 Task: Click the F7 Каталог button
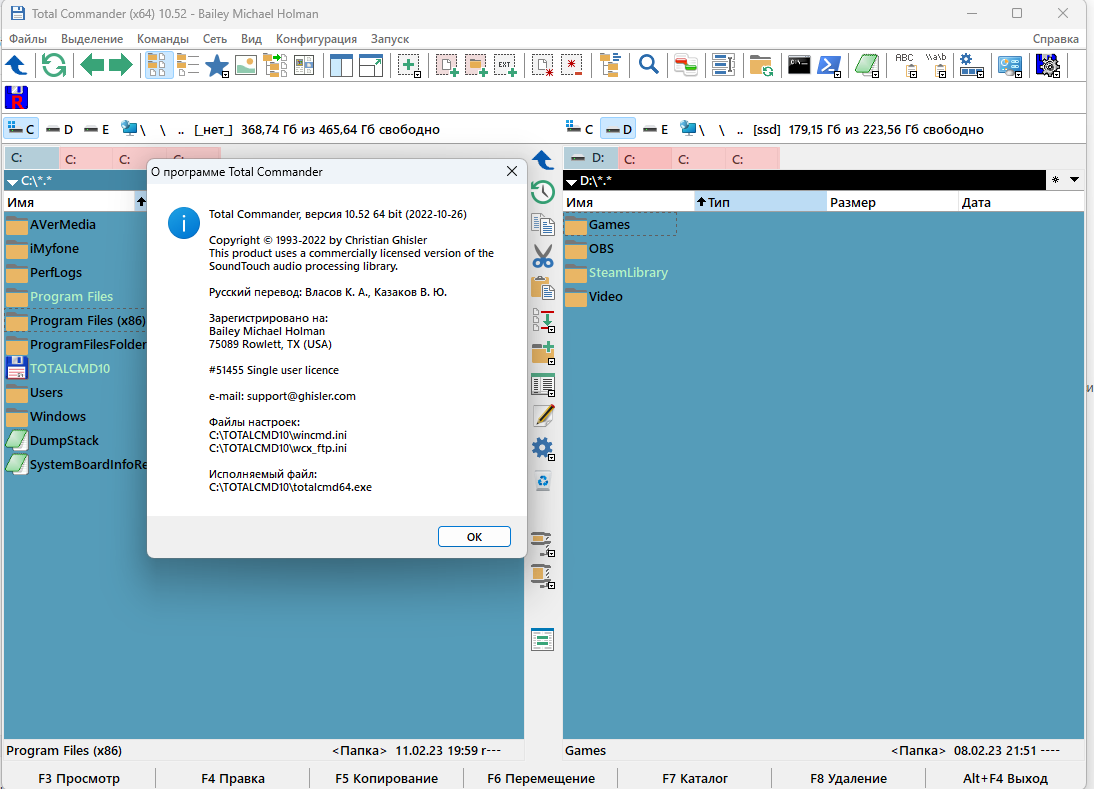(x=695, y=779)
